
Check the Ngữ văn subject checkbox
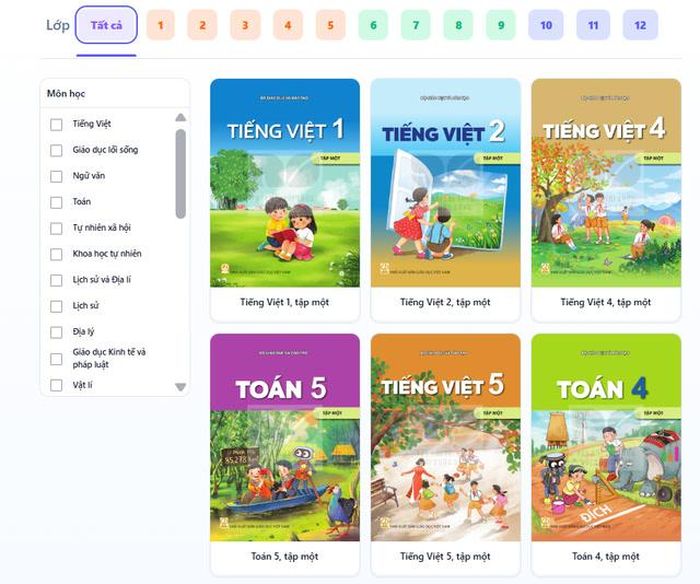(56, 176)
